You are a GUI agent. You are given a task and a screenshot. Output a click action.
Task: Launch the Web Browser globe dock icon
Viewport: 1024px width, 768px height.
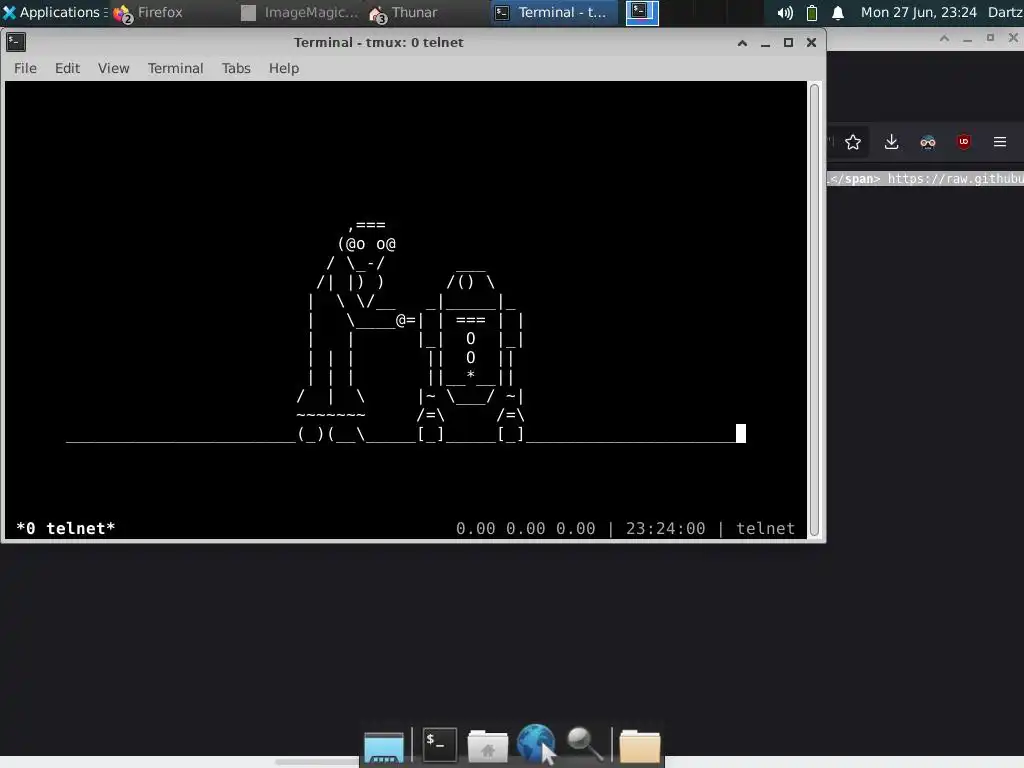pos(536,744)
